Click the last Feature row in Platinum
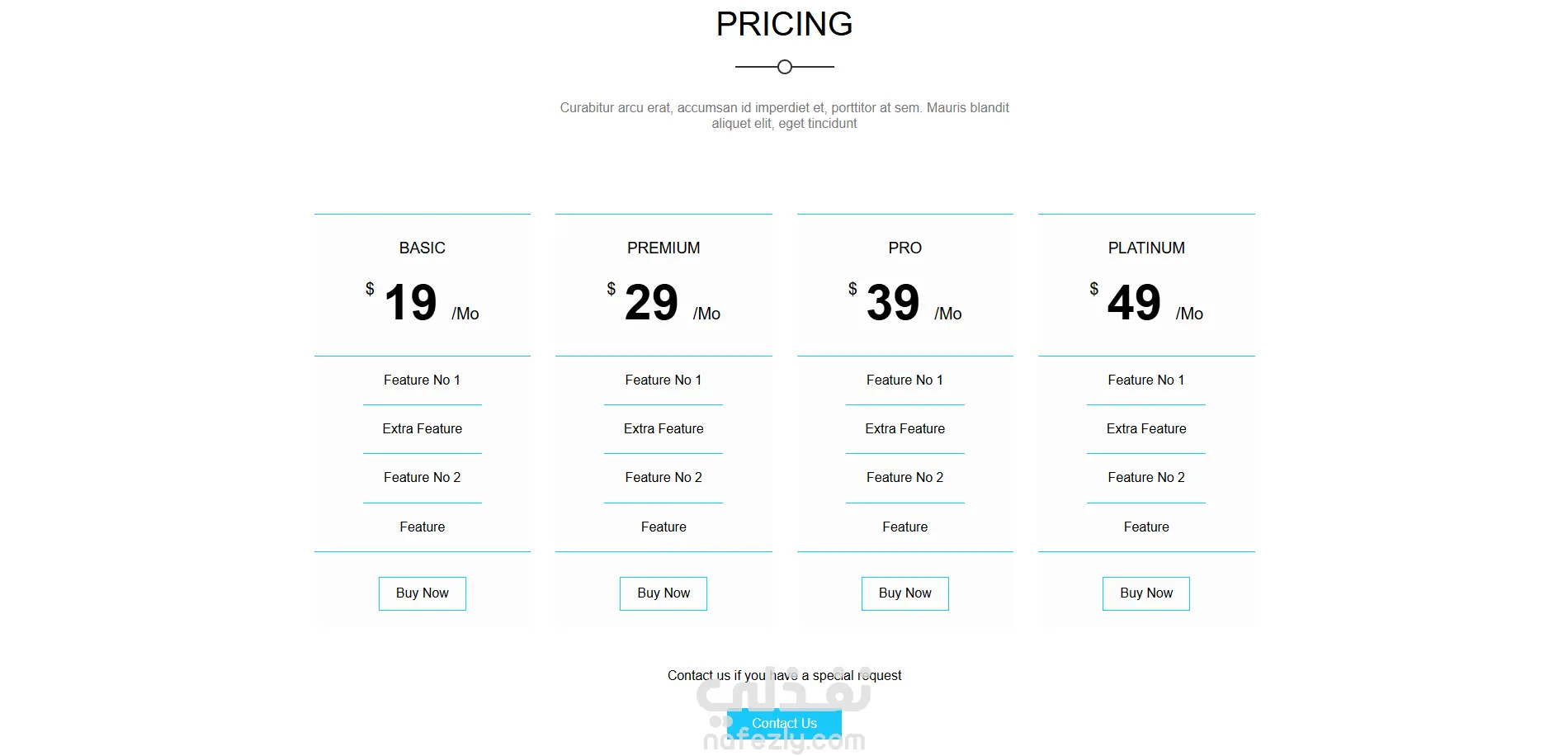Screen dimensions: 1568x756 point(1146,527)
